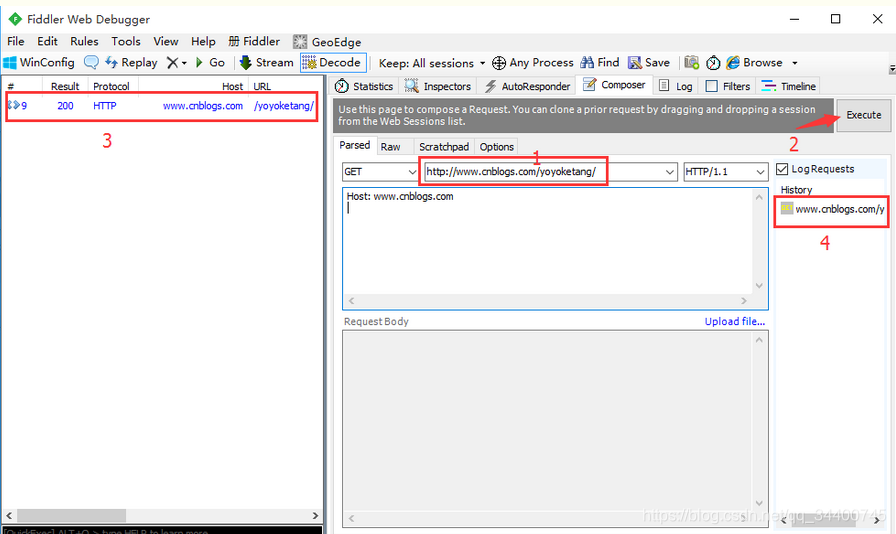Open the Rules menu
This screenshot has height=534, width=896.
[x=84, y=41]
